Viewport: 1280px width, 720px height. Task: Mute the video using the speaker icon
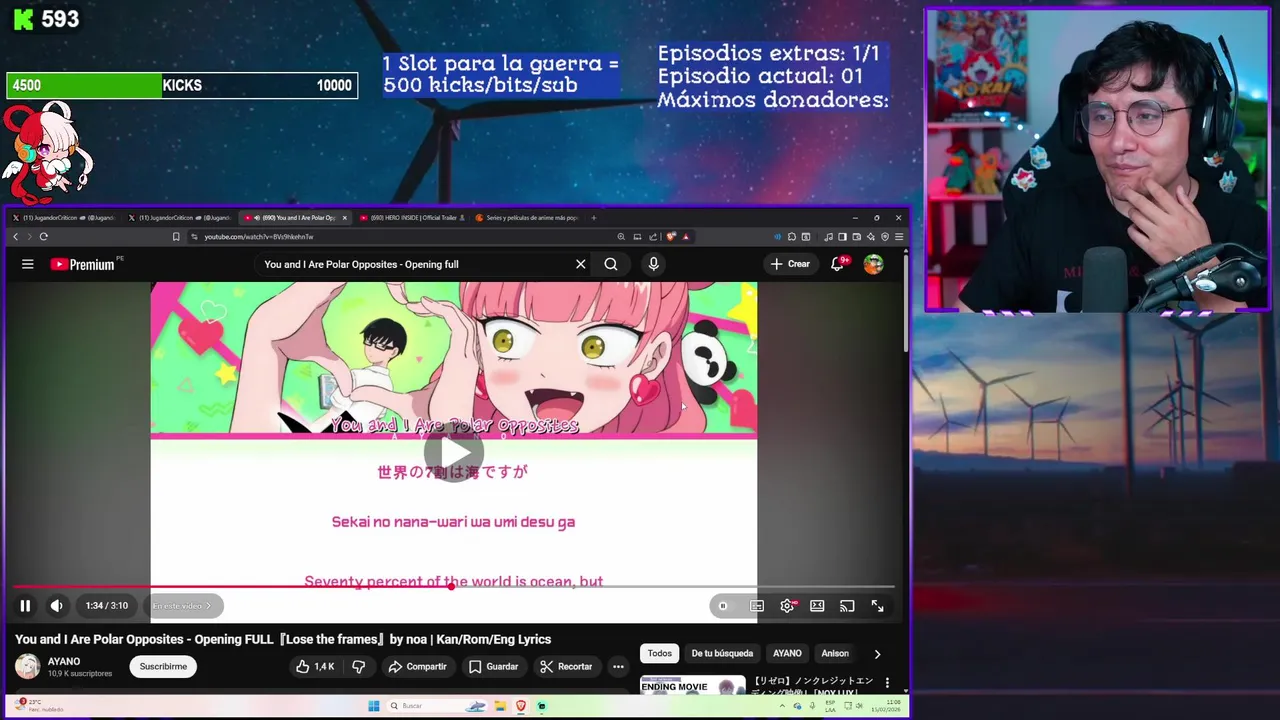57,606
